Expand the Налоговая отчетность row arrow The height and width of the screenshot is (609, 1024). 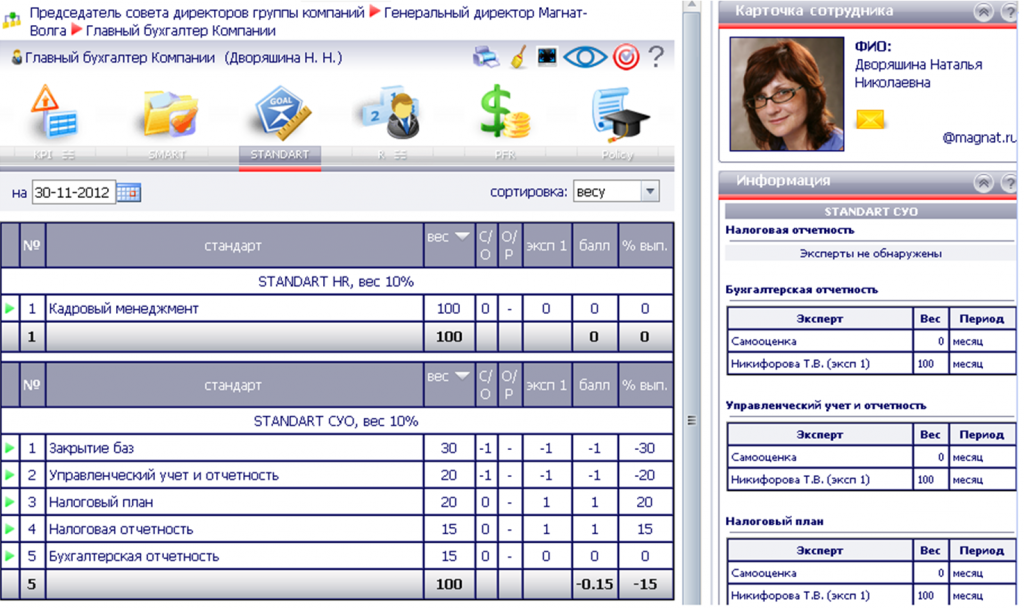click(x=9, y=529)
